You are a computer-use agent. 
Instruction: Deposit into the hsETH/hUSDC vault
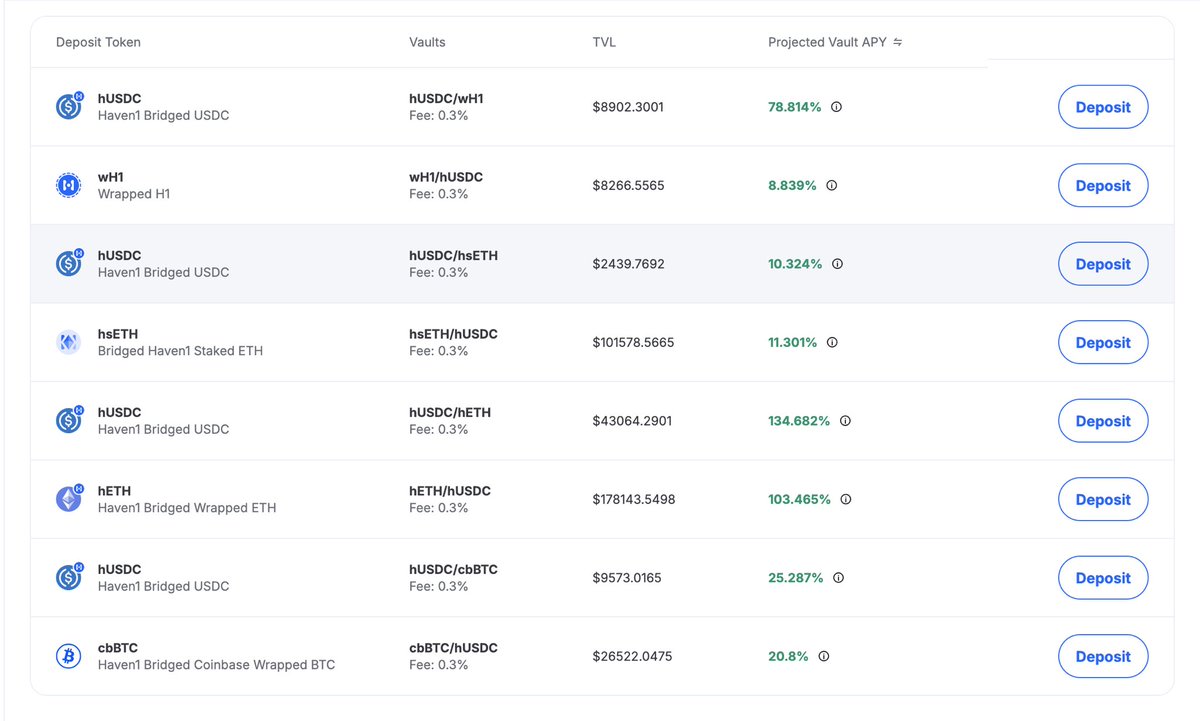point(1103,342)
